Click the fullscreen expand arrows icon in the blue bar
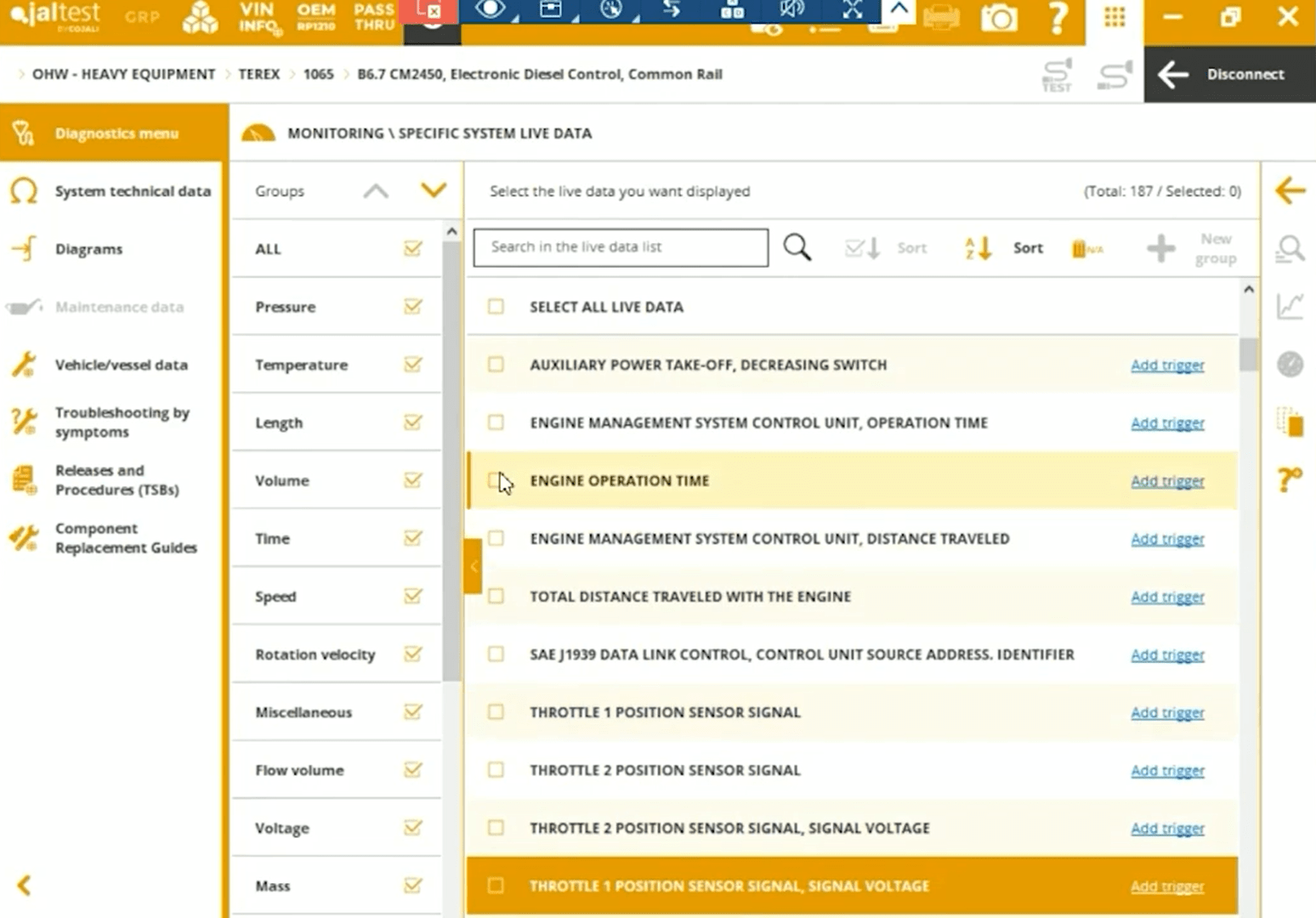The width and height of the screenshot is (1316, 918). 853,10
